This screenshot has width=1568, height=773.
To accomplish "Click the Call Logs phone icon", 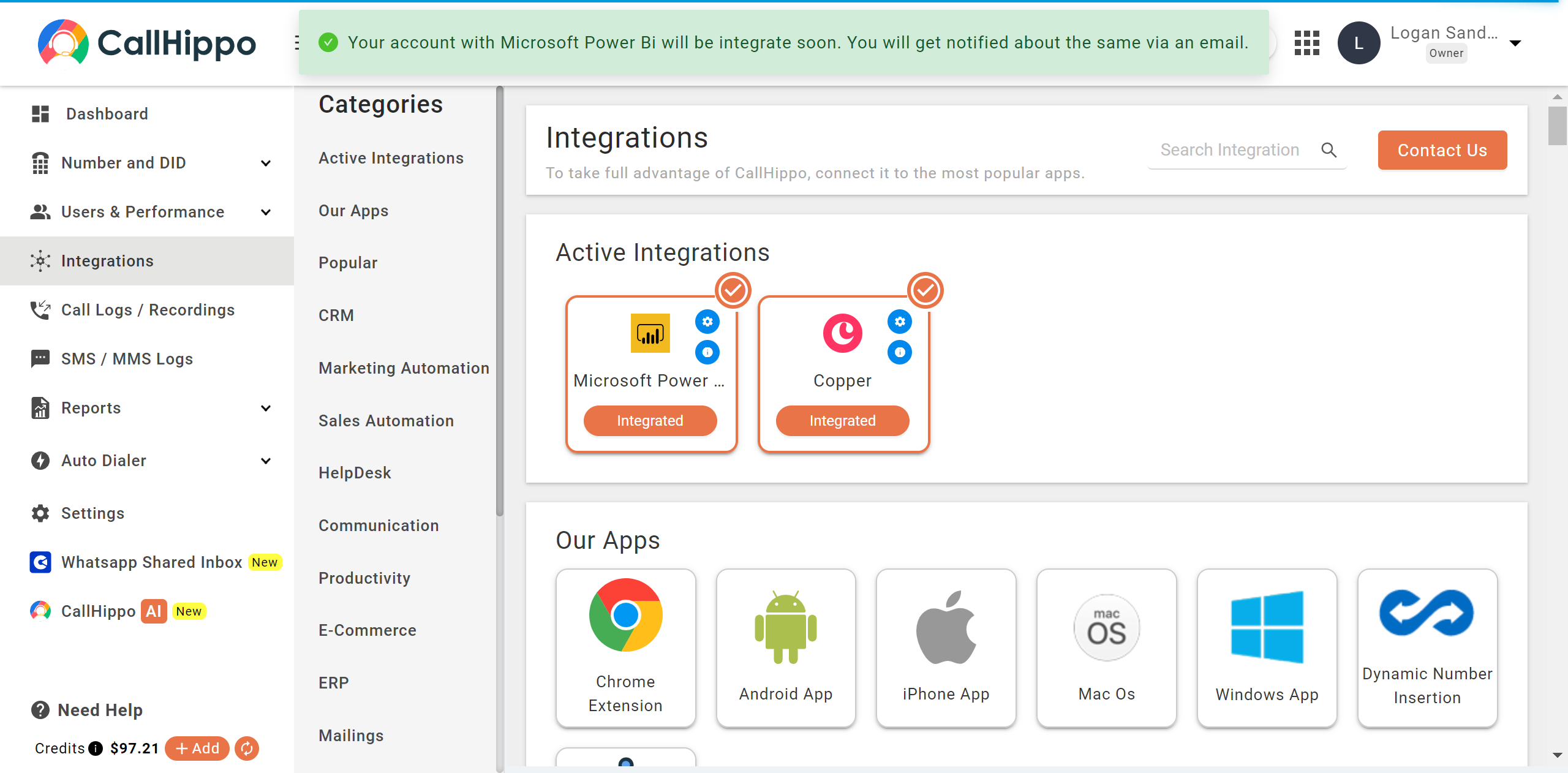I will pyautogui.click(x=40, y=310).
